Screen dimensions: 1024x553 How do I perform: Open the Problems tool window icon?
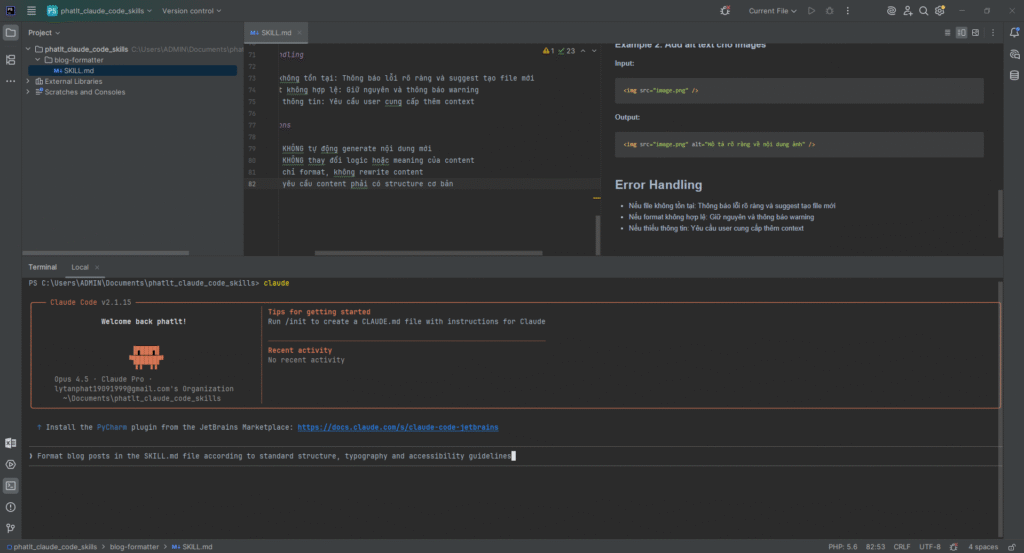11,506
